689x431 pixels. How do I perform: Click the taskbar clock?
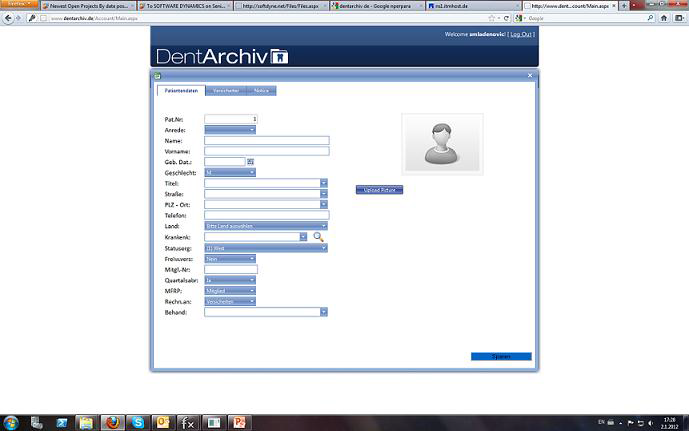669,423
